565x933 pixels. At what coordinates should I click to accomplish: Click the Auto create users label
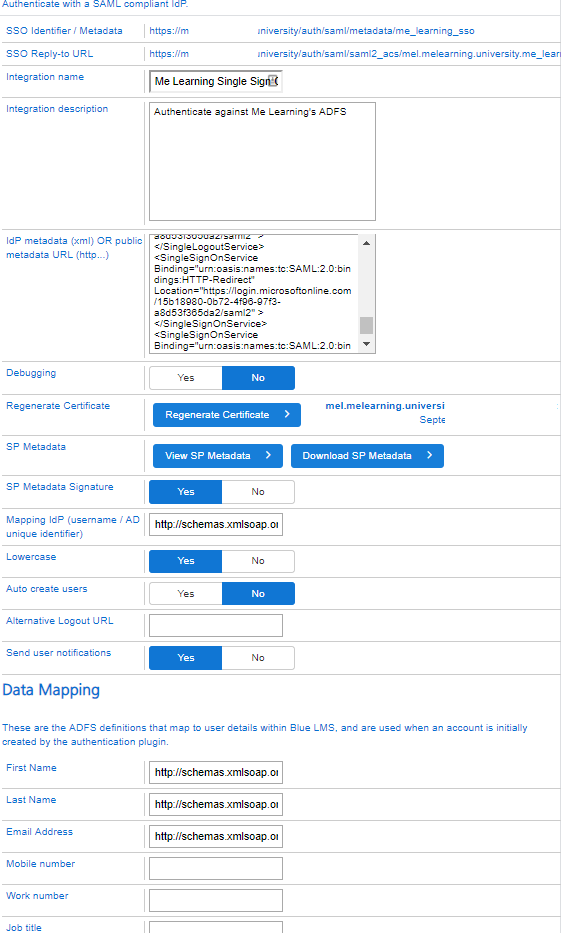(46, 589)
